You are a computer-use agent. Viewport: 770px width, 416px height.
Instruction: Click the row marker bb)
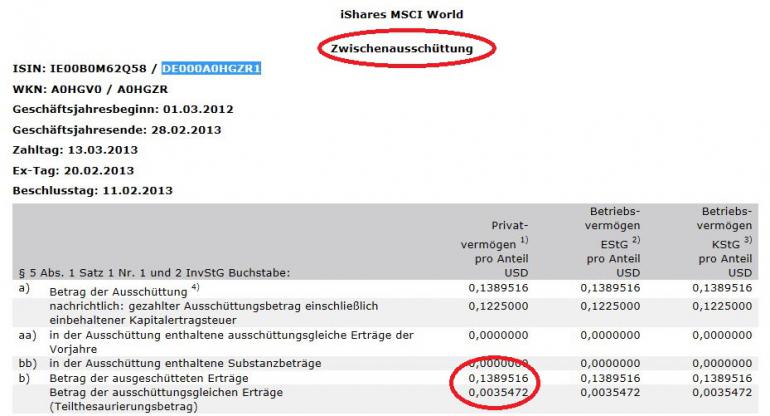(x=28, y=363)
